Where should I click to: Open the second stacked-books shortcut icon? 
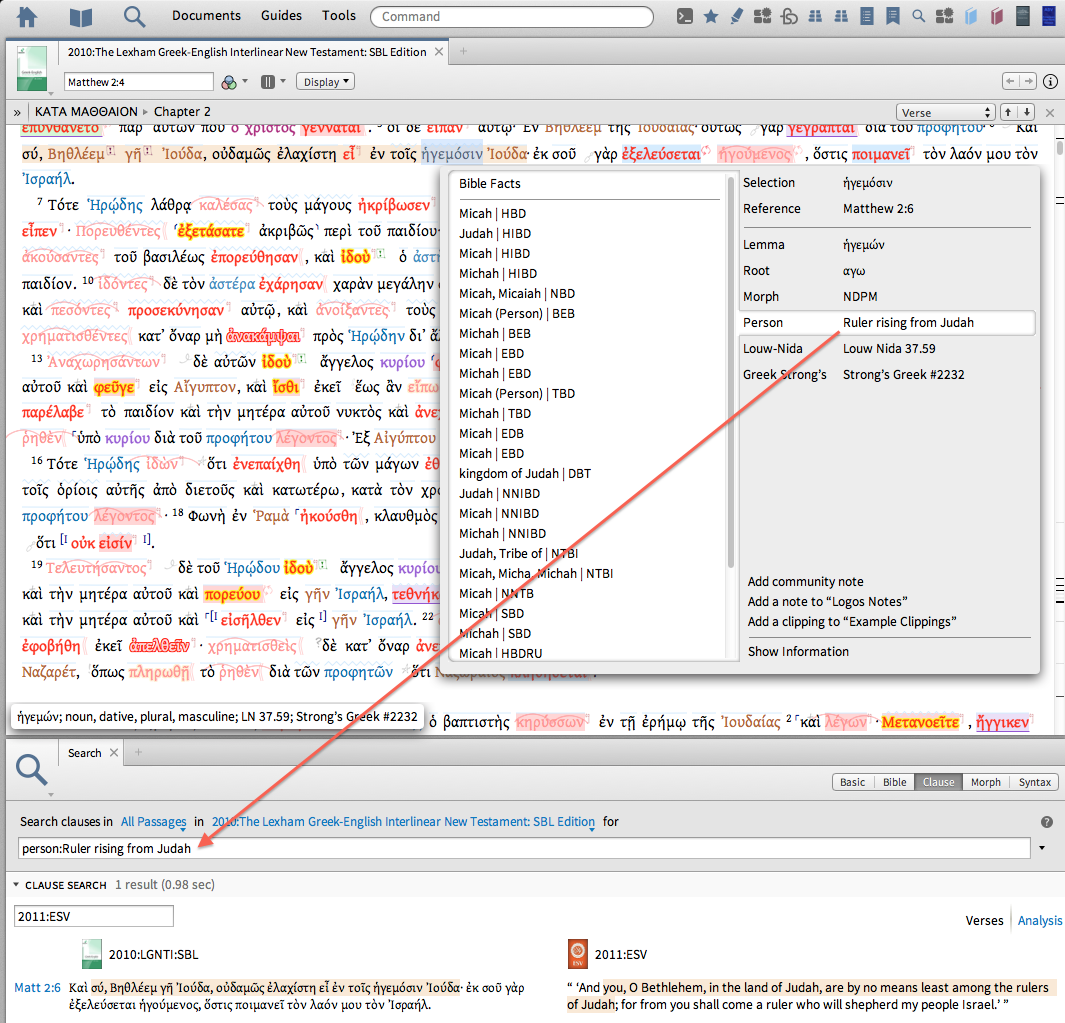pyautogui.click(x=841, y=16)
